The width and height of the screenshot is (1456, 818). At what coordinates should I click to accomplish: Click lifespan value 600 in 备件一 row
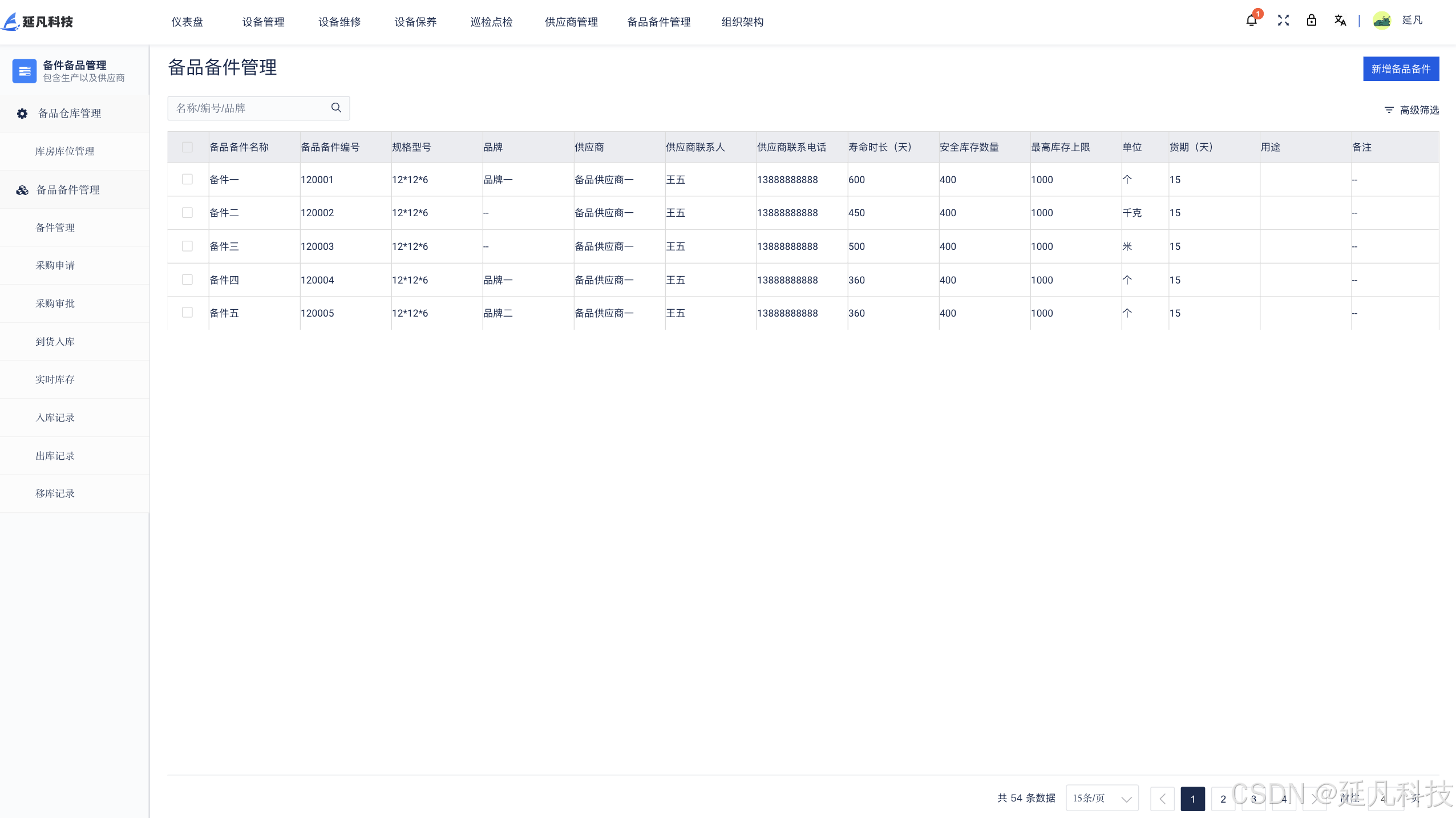pyautogui.click(x=856, y=180)
